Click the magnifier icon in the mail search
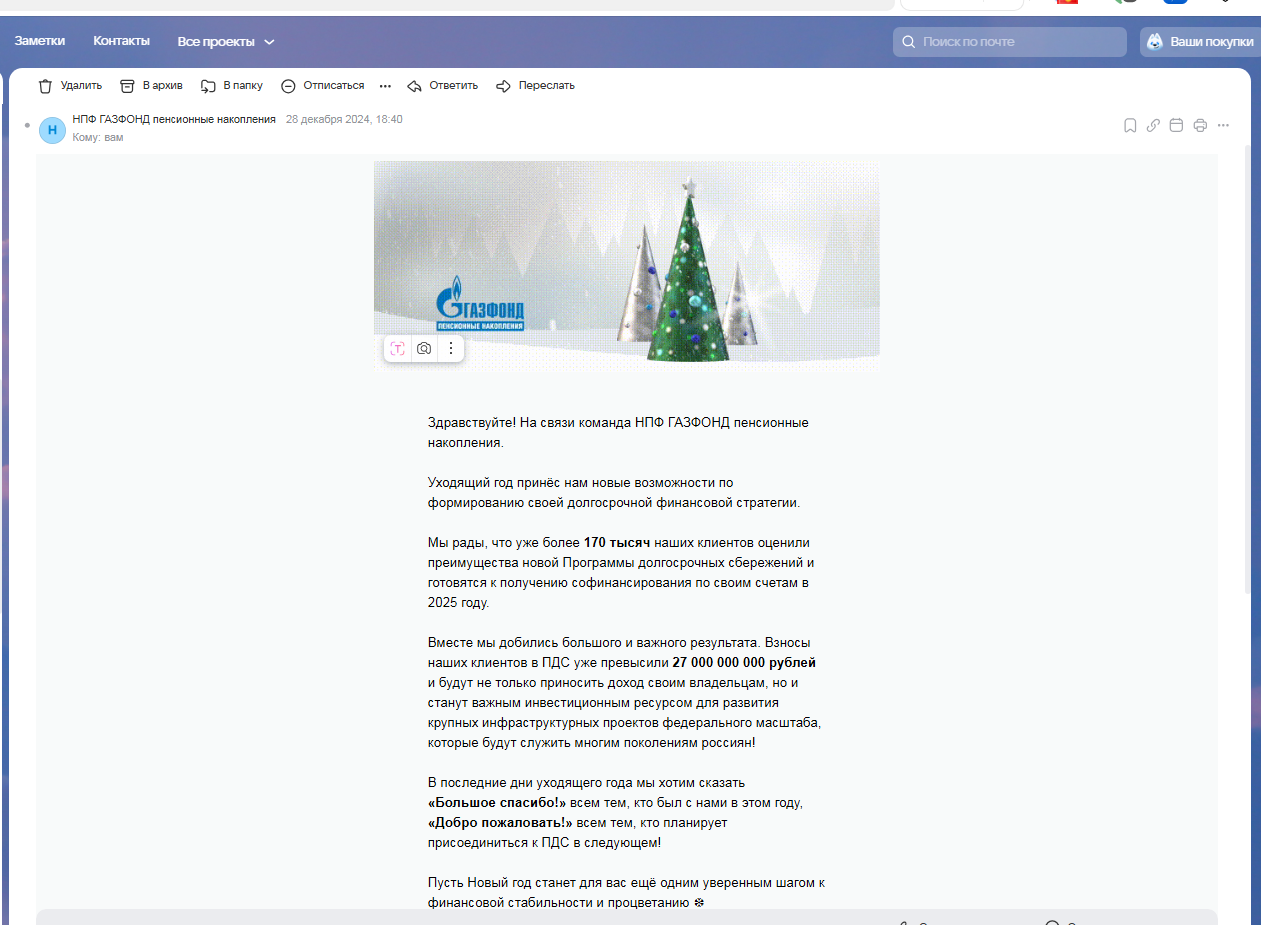 tap(909, 42)
